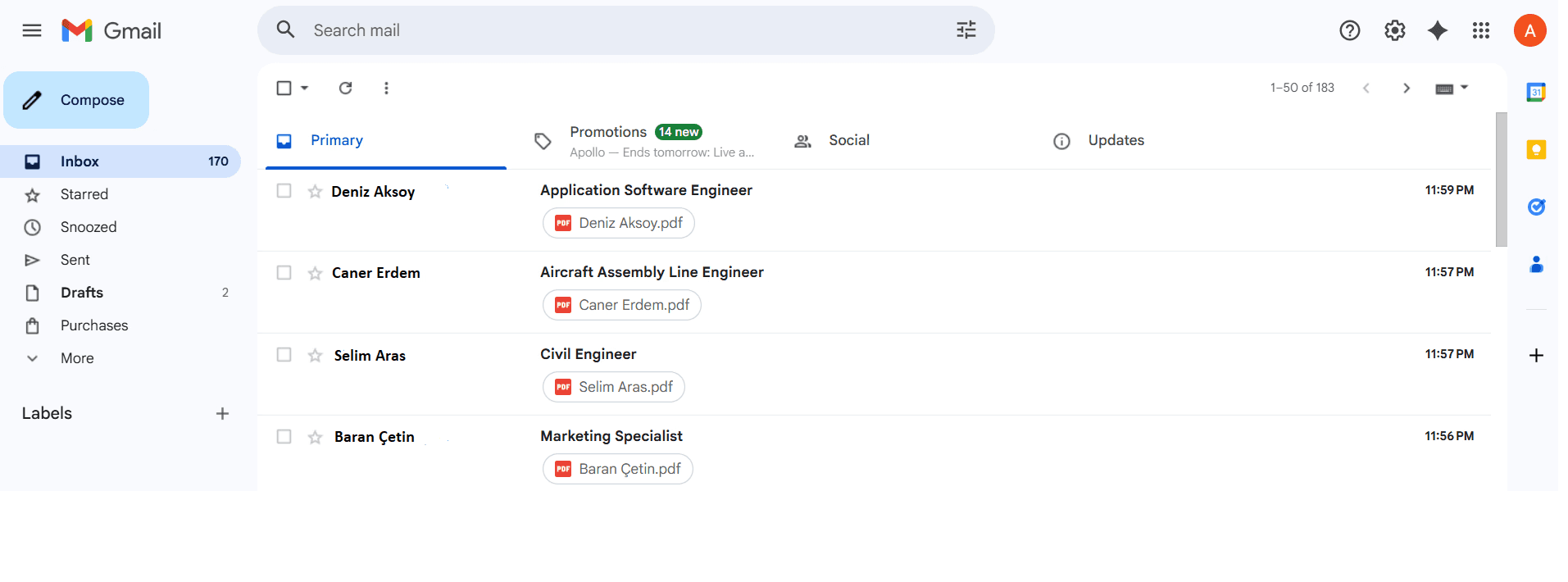
Task: Select the Caner Erdem email checkbox
Action: [x=284, y=273]
